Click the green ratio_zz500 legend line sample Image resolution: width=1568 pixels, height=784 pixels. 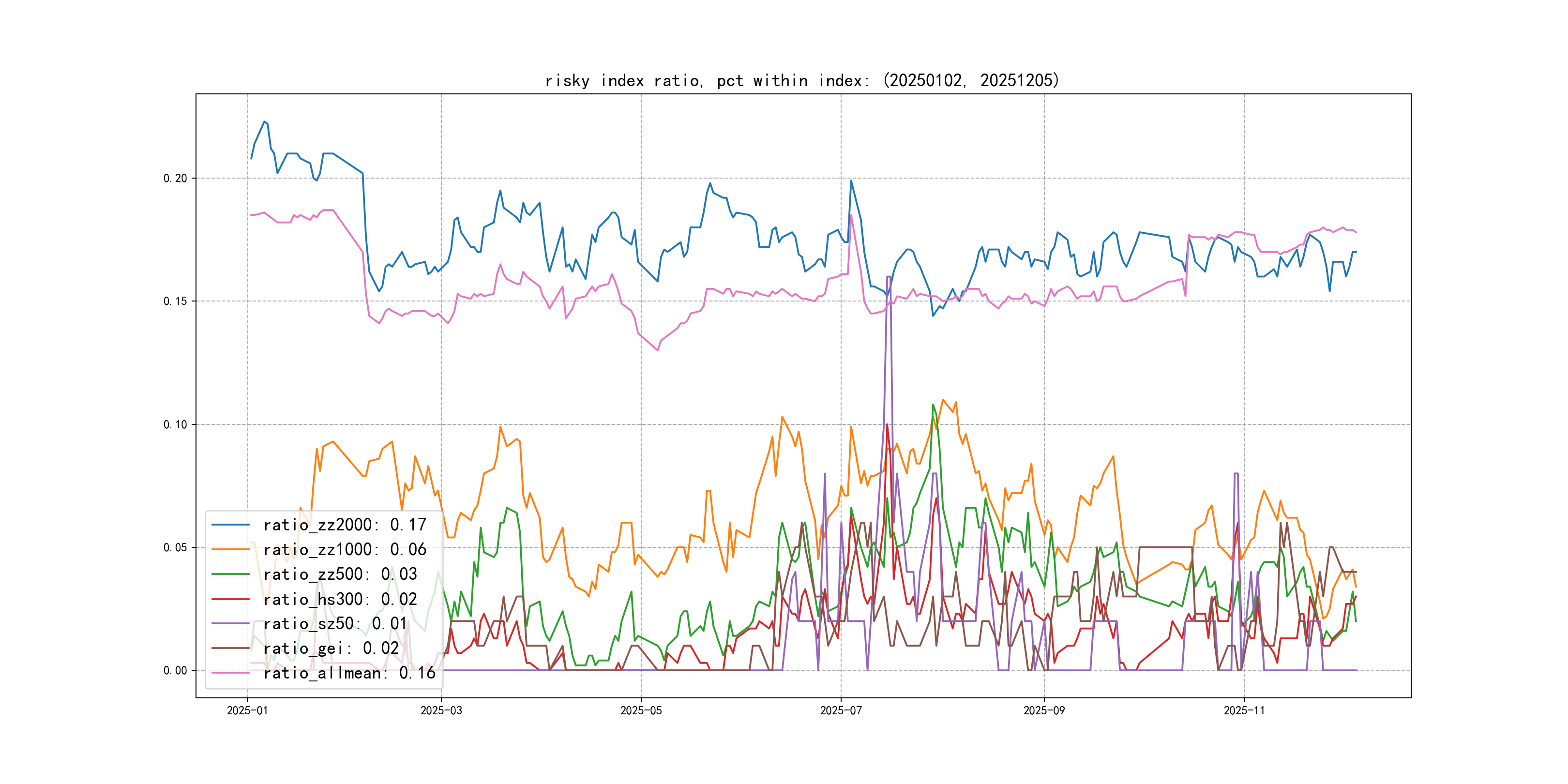click(x=230, y=574)
